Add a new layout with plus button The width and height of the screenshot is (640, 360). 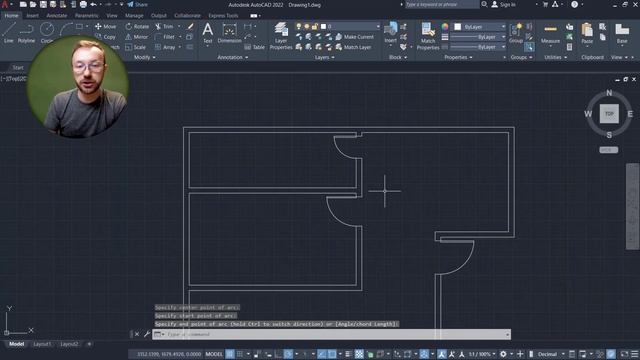[89, 344]
